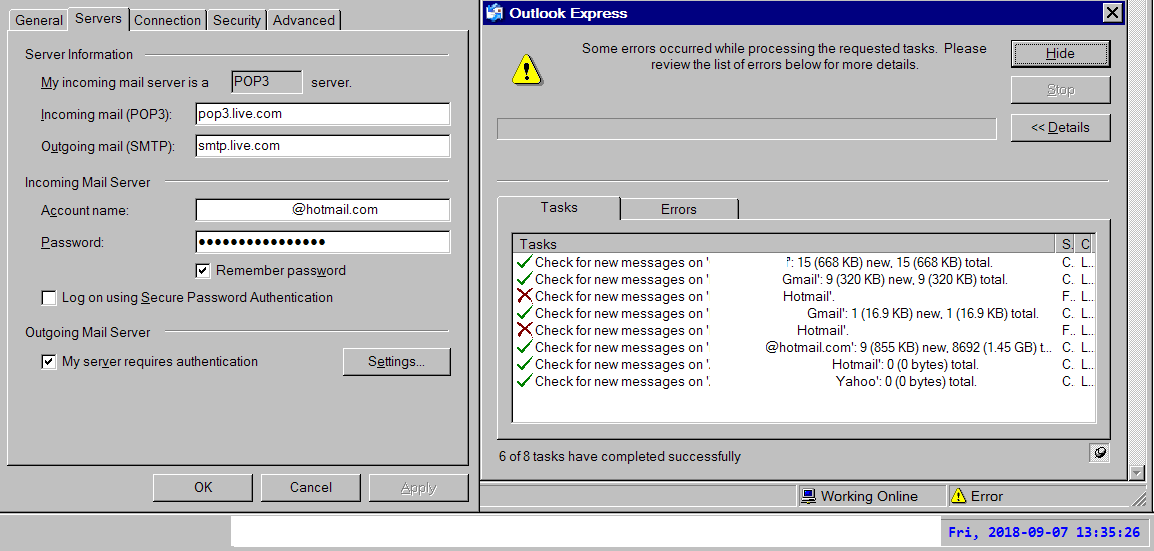Click scrollbar down arrow at window edge

pyautogui.click(x=1136, y=472)
